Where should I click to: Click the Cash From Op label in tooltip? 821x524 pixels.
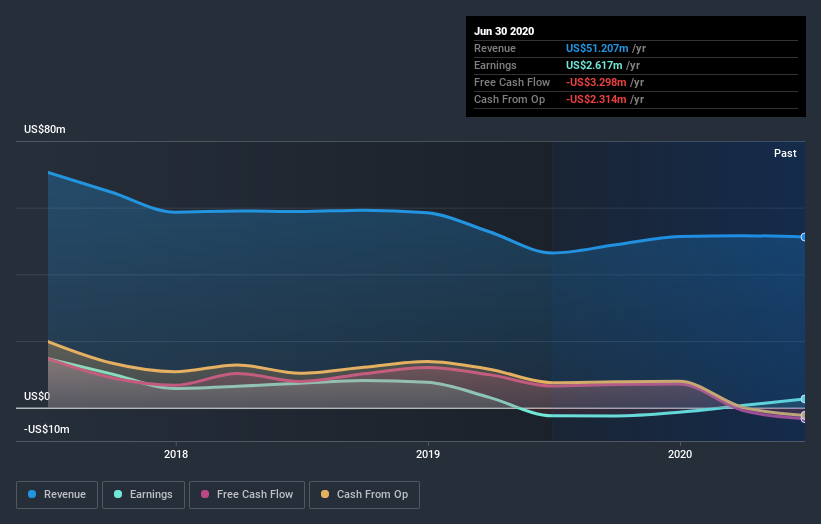pyautogui.click(x=509, y=99)
